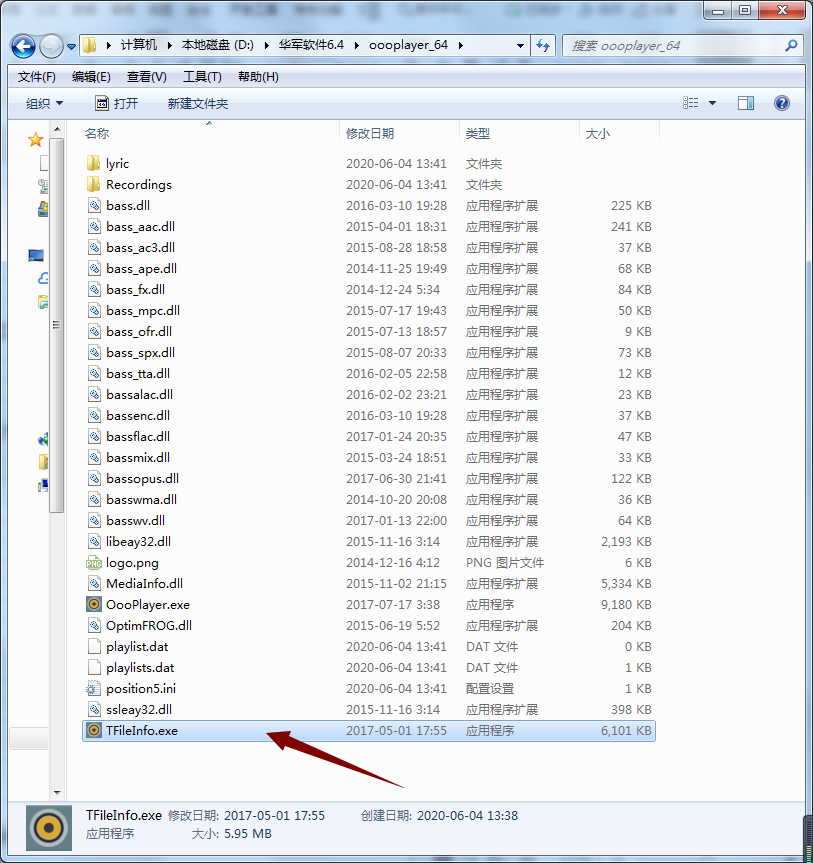This screenshot has height=863, width=813.
Task: Click the Favorites star icon in sidebar
Action: (36, 140)
